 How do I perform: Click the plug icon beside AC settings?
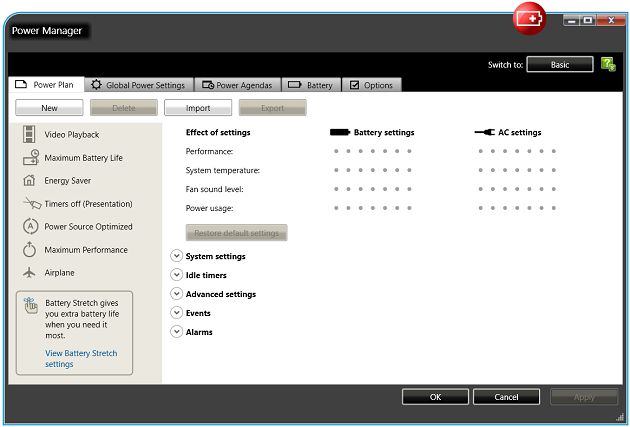484,132
